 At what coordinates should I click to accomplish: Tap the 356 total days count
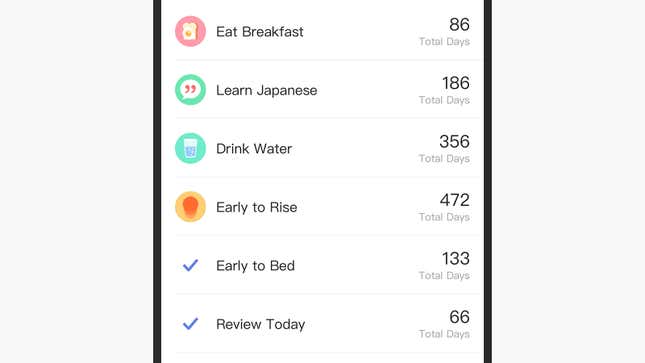tap(454, 142)
